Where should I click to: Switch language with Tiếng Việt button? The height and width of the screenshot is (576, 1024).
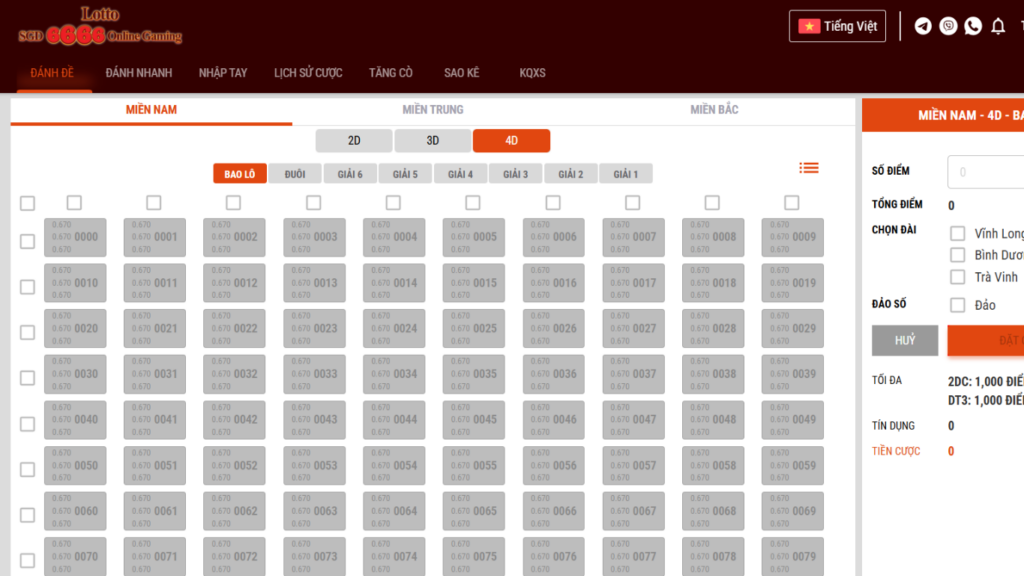point(837,26)
